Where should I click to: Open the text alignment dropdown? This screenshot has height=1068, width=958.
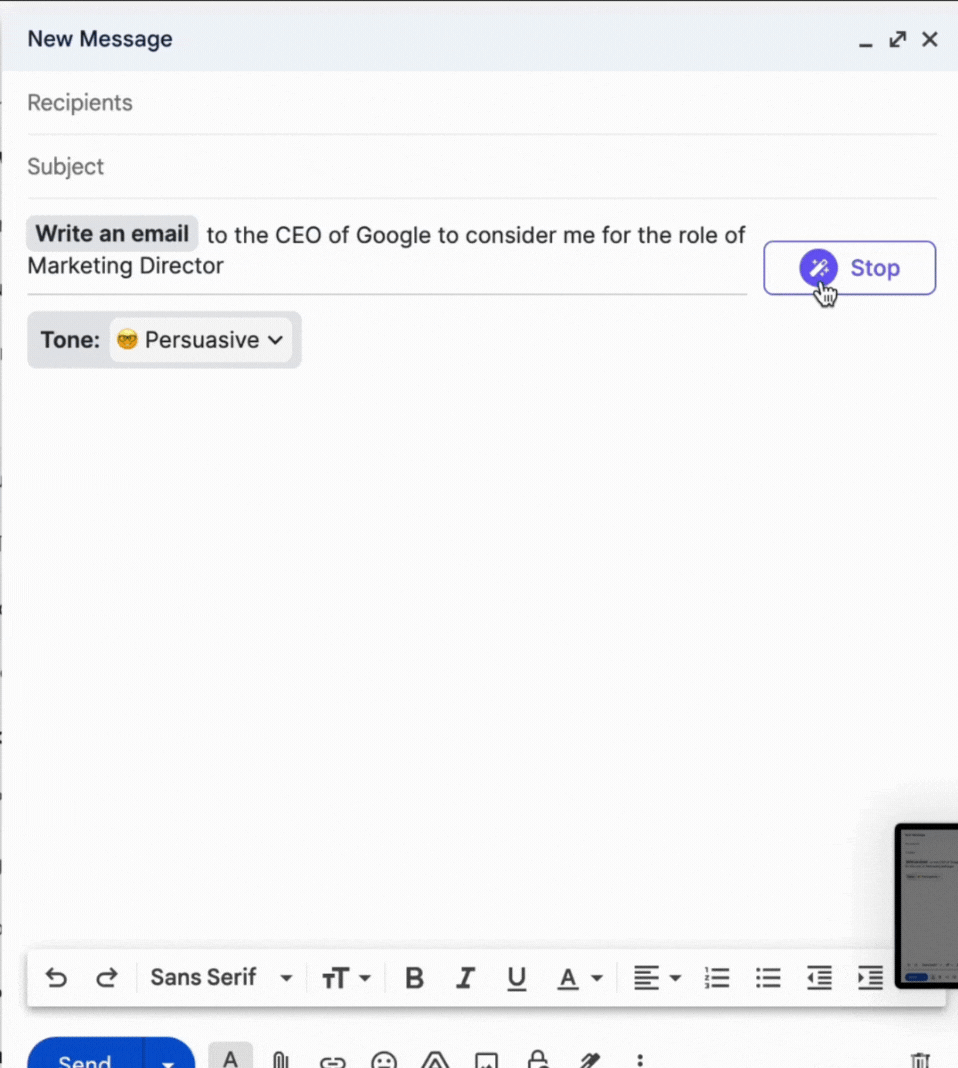click(x=657, y=977)
